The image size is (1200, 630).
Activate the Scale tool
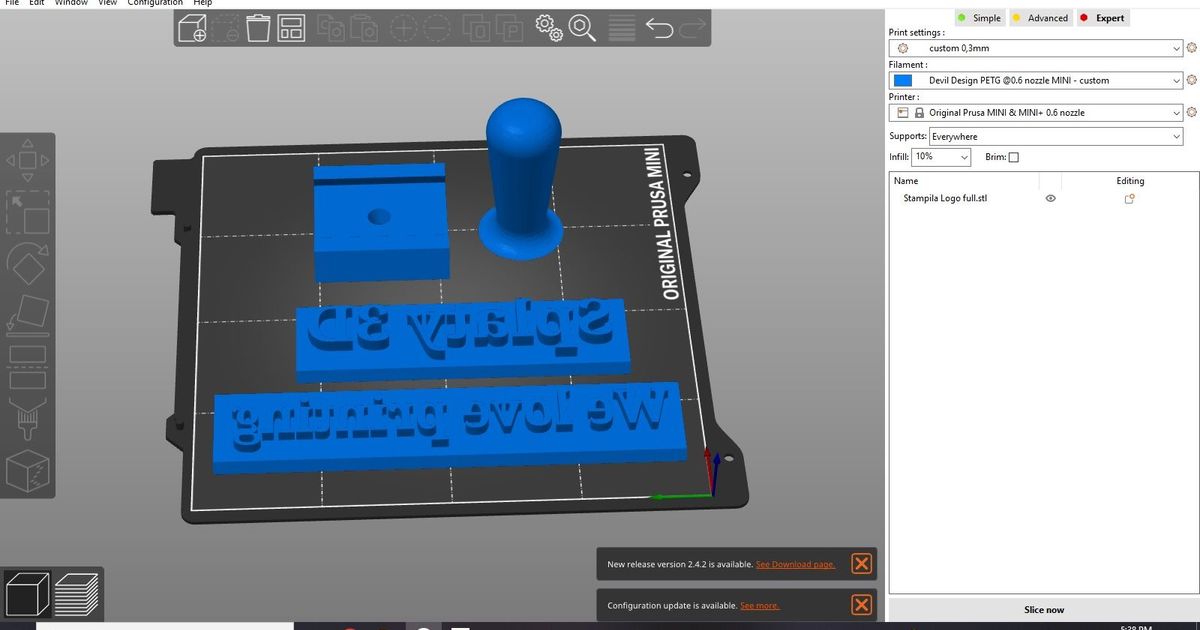[x=28, y=214]
